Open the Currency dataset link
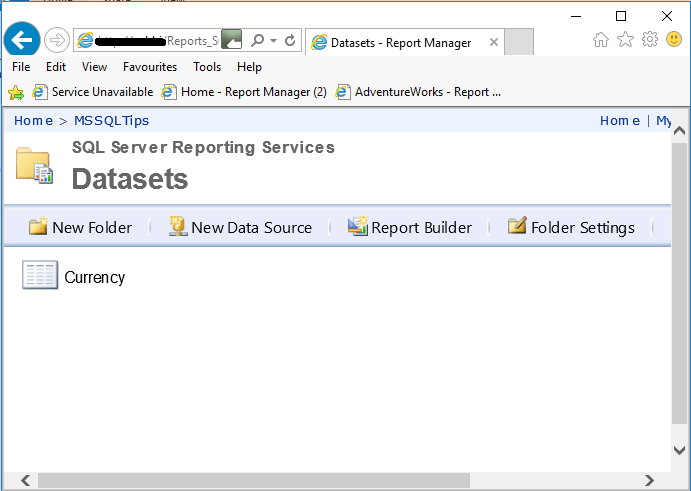The height and width of the screenshot is (491, 691). click(95, 277)
